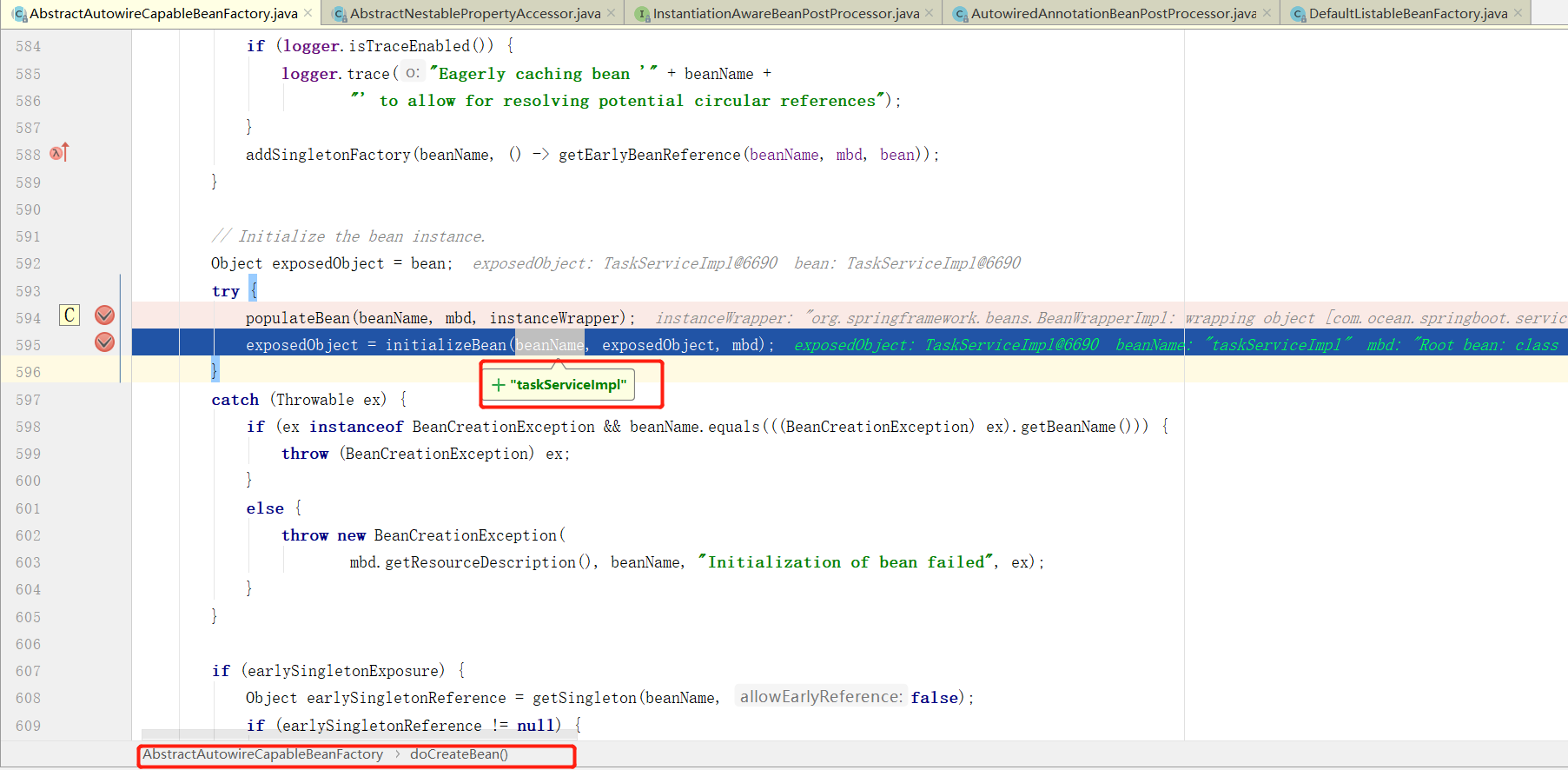1568x770 pixels.
Task: Click instanceWrapper inline debug value
Action: [x=1111, y=318]
